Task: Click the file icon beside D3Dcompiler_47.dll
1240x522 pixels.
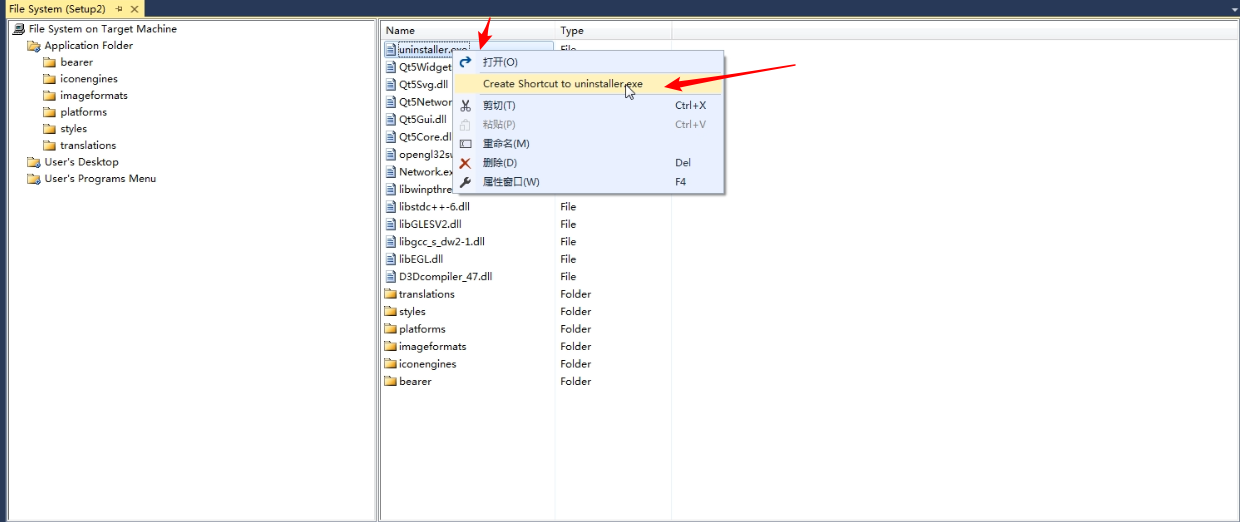Action: (391, 277)
